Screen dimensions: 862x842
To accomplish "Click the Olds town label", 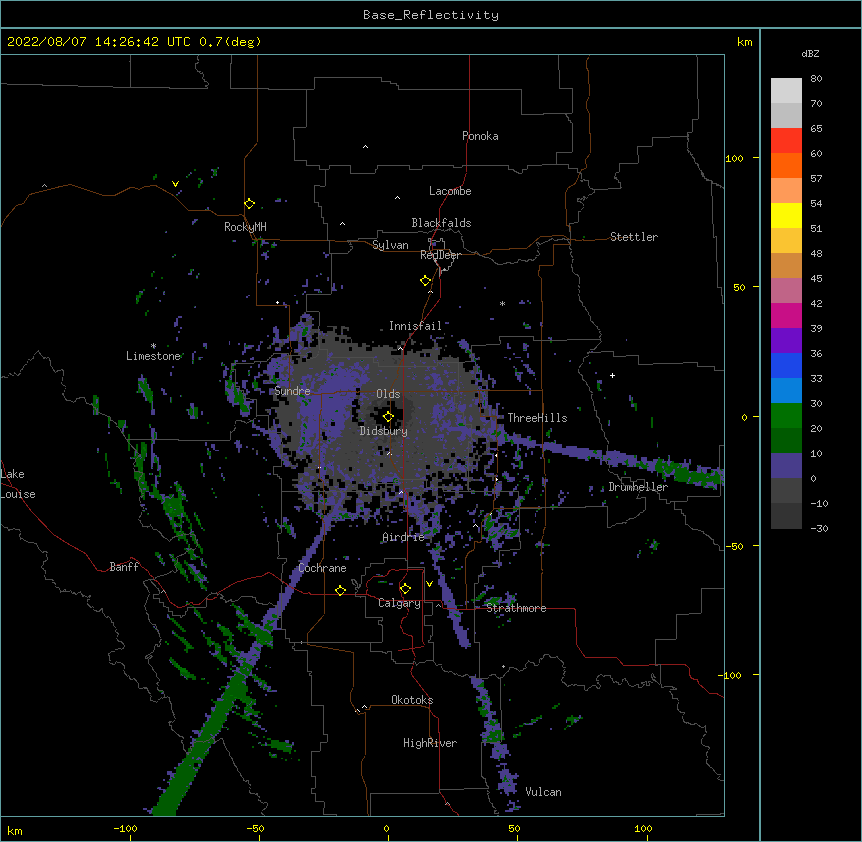I will [388, 394].
